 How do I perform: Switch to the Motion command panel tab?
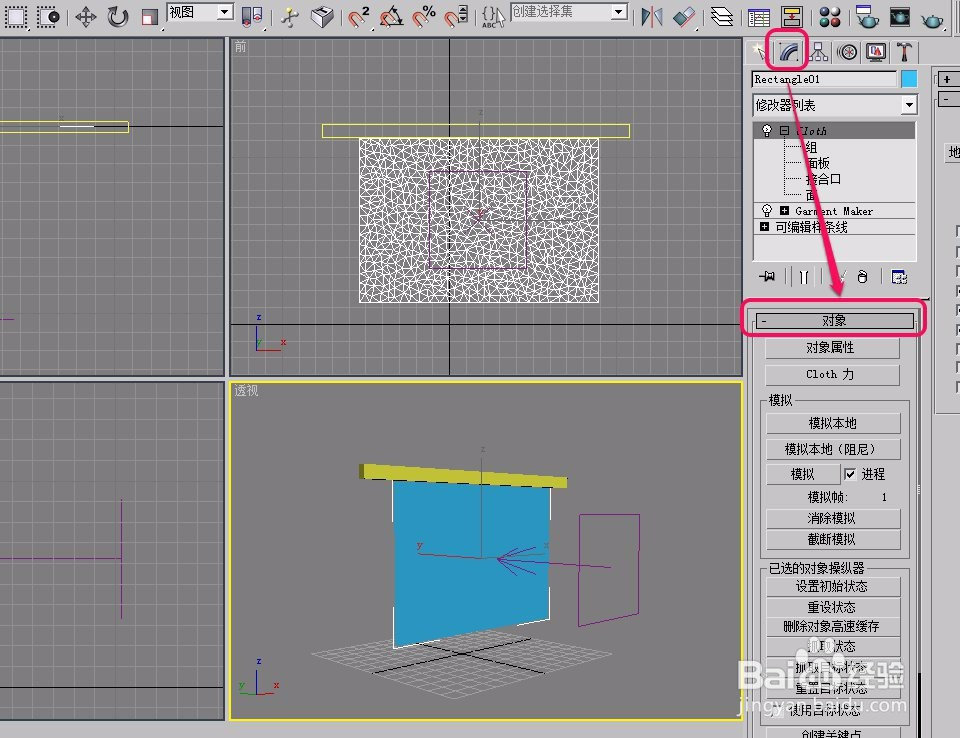[848, 51]
